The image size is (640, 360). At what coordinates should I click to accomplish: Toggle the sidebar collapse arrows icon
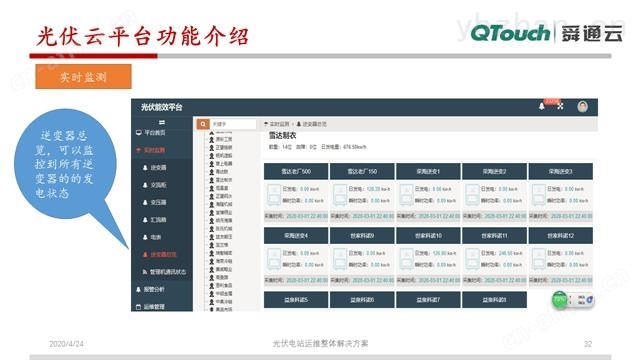pos(162,122)
